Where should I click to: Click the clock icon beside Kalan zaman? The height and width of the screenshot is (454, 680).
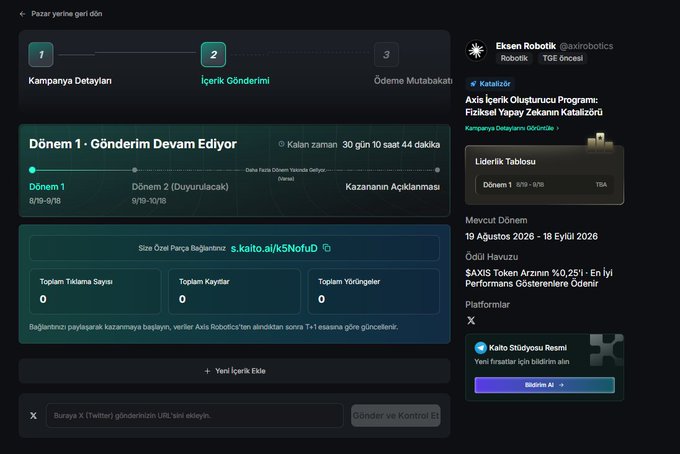point(281,144)
